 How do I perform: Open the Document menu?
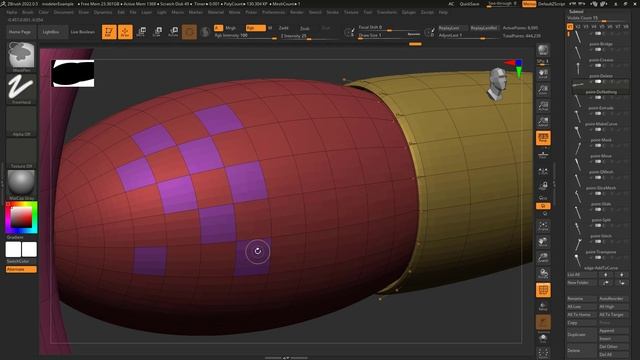(x=64, y=12)
